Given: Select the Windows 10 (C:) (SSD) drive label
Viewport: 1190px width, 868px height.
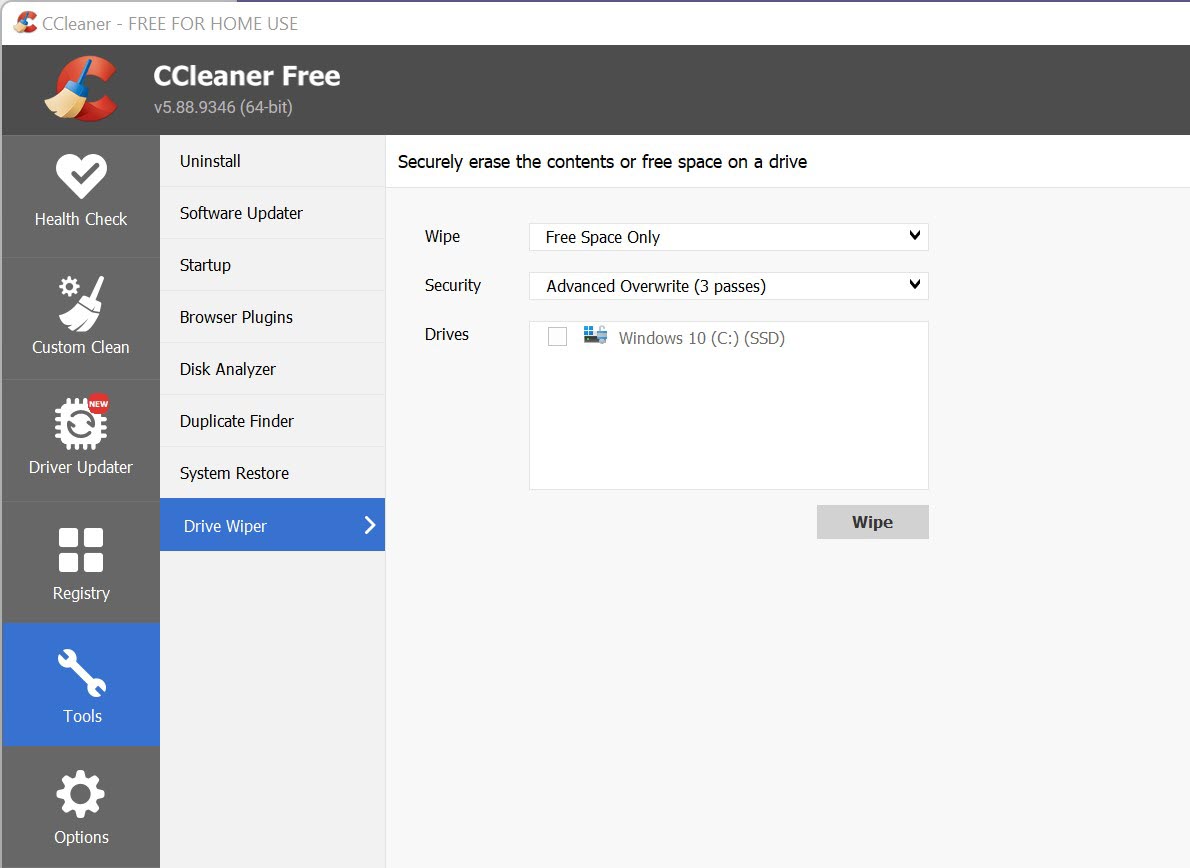Looking at the screenshot, I should tap(701, 338).
